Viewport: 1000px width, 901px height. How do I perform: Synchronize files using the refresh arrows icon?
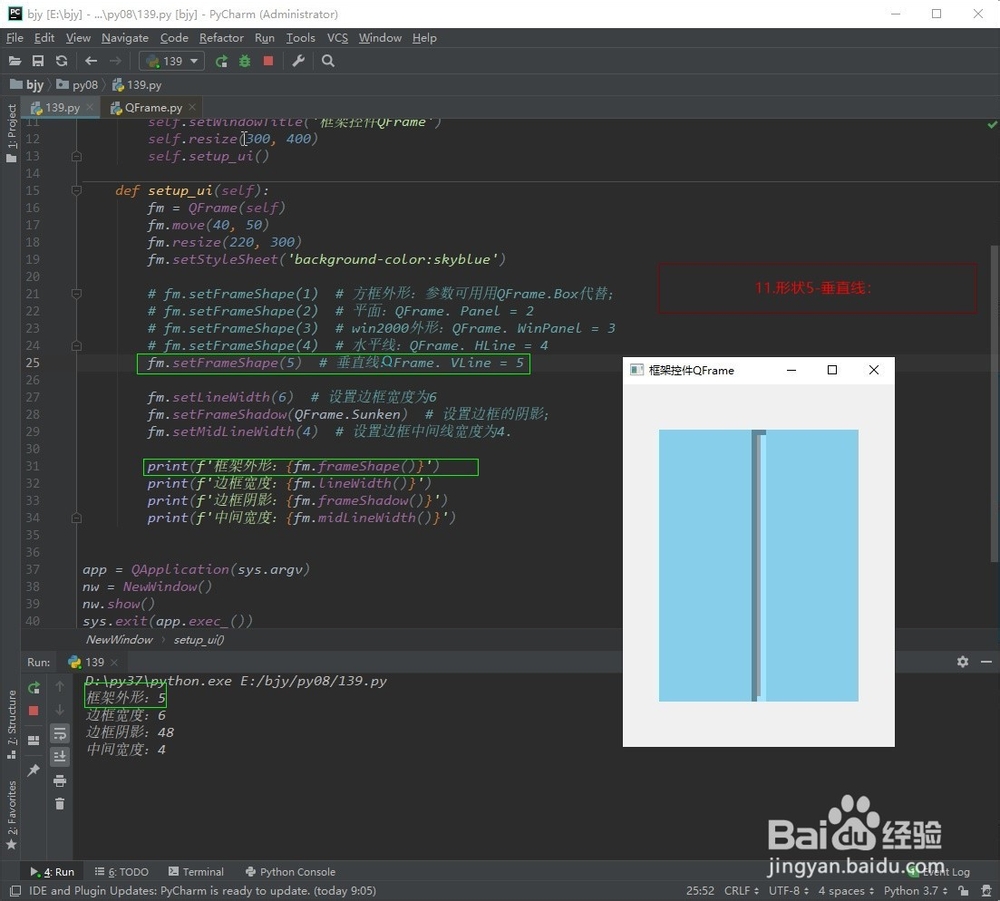point(61,61)
